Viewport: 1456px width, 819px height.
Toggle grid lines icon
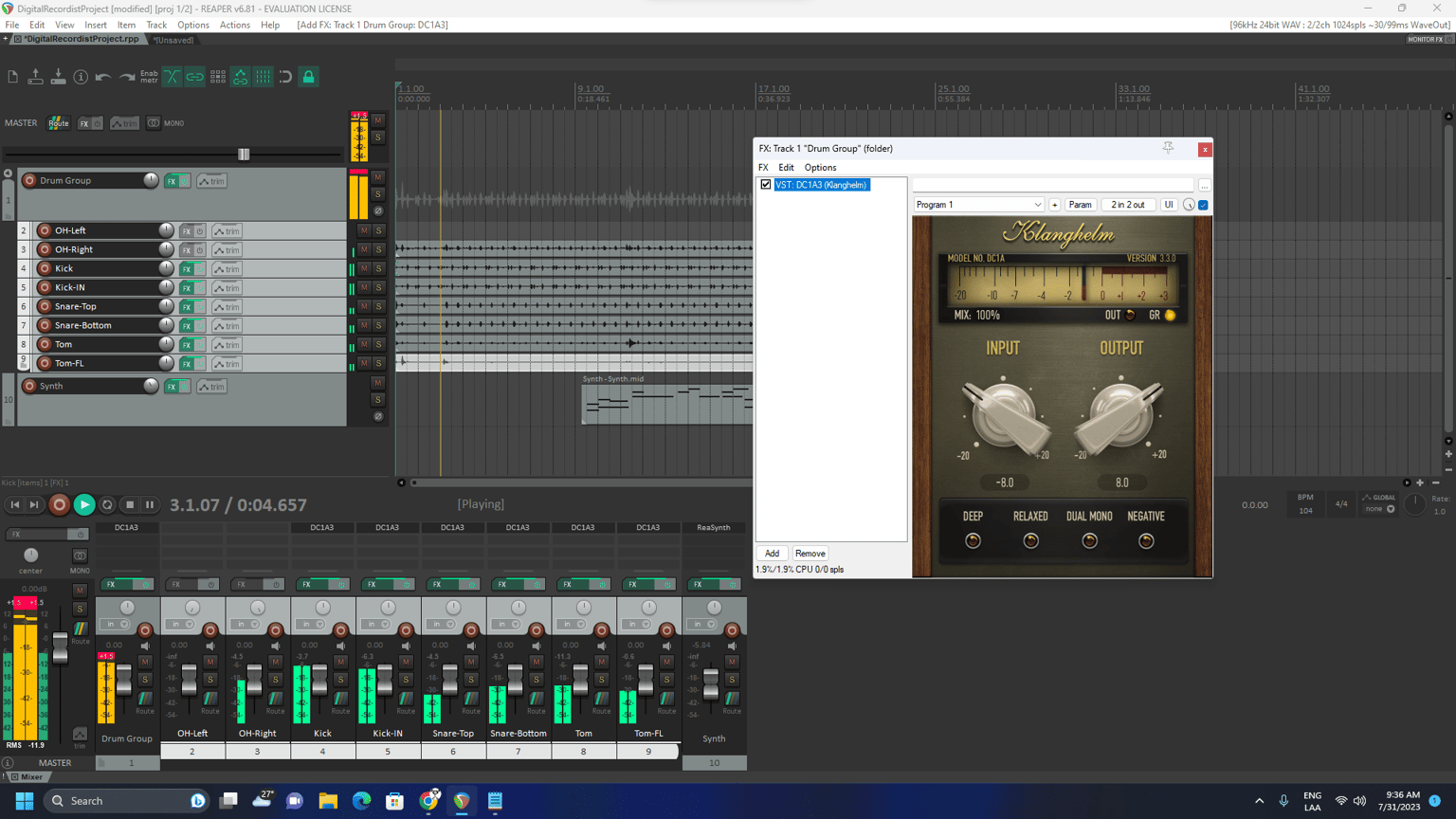263,77
